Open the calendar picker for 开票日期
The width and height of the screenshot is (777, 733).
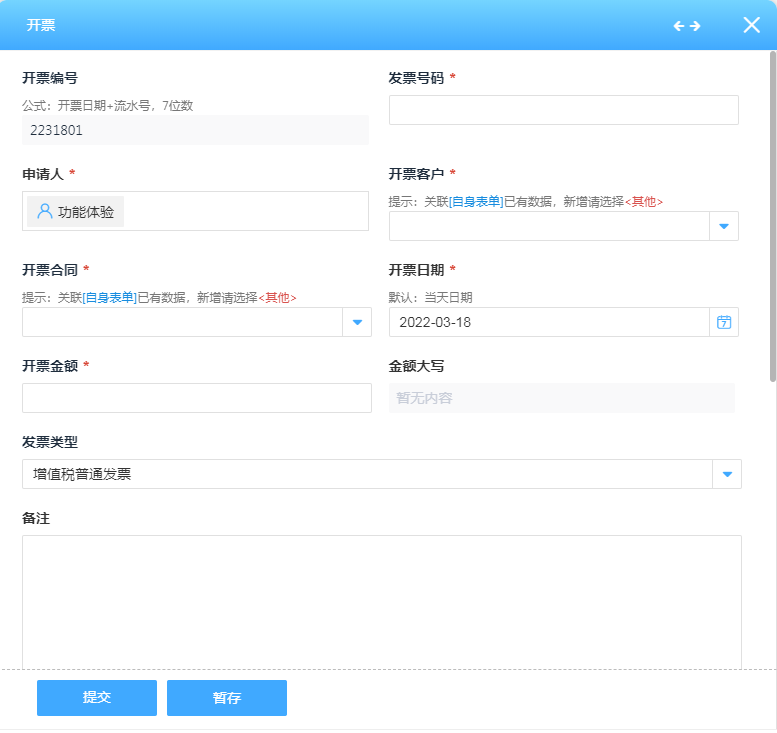[724, 322]
